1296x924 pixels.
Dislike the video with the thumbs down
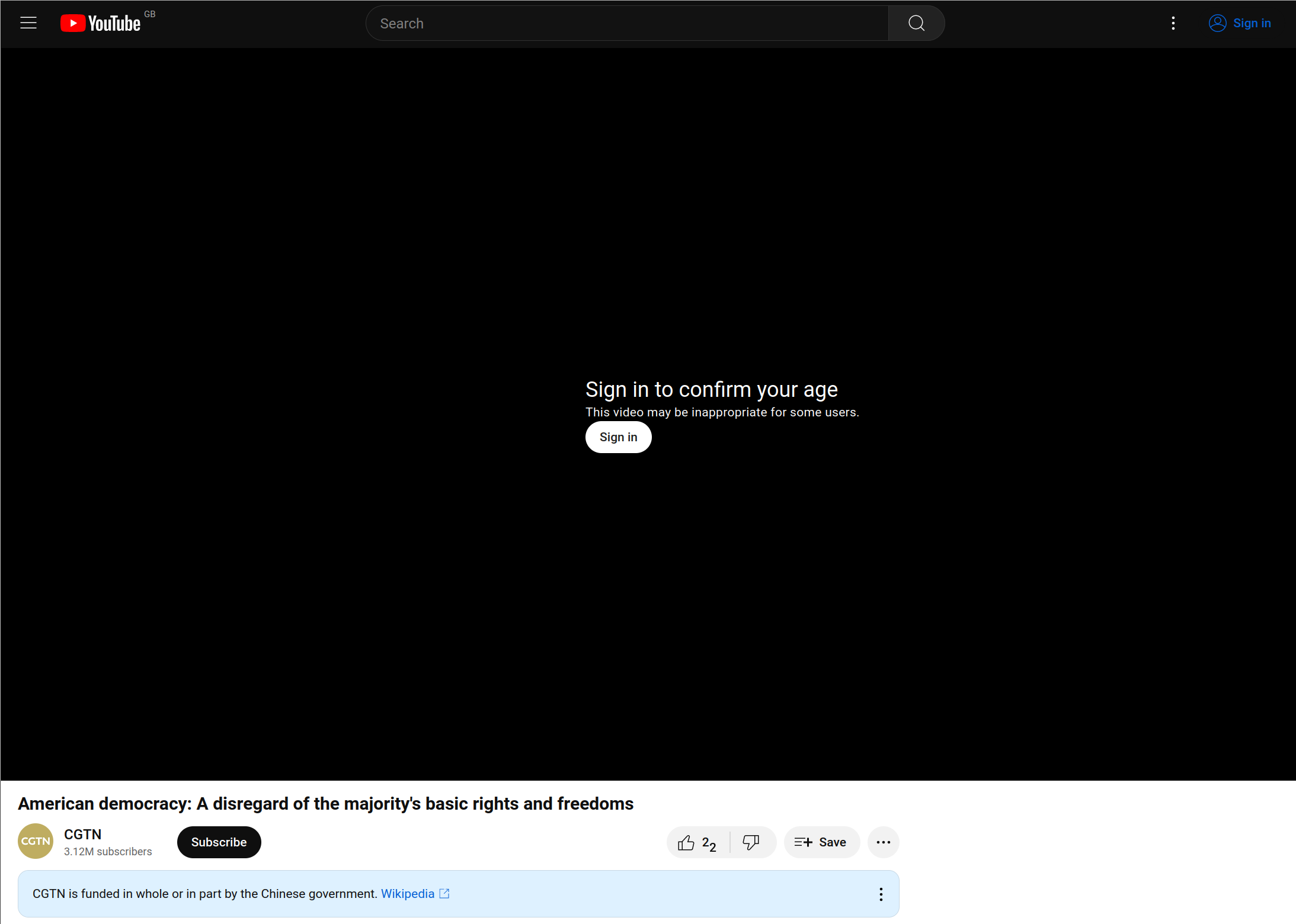click(x=751, y=842)
